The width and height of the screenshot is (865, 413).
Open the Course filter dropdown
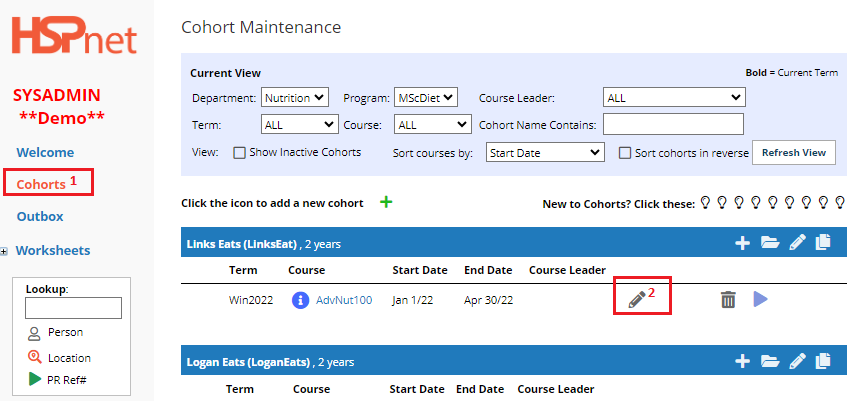click(432, 124)
